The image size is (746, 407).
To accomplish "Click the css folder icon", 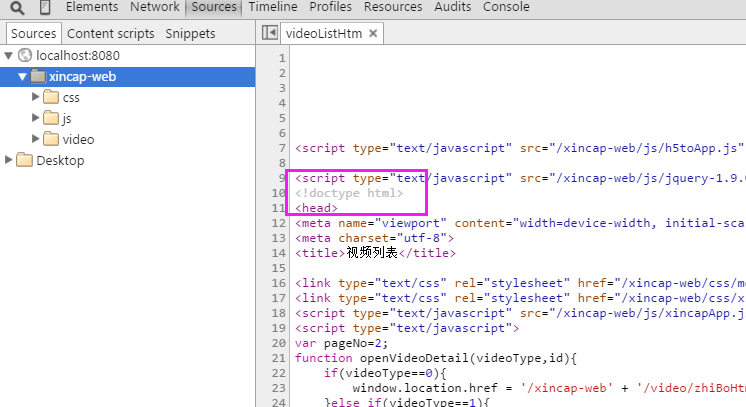I will [51, 97].
